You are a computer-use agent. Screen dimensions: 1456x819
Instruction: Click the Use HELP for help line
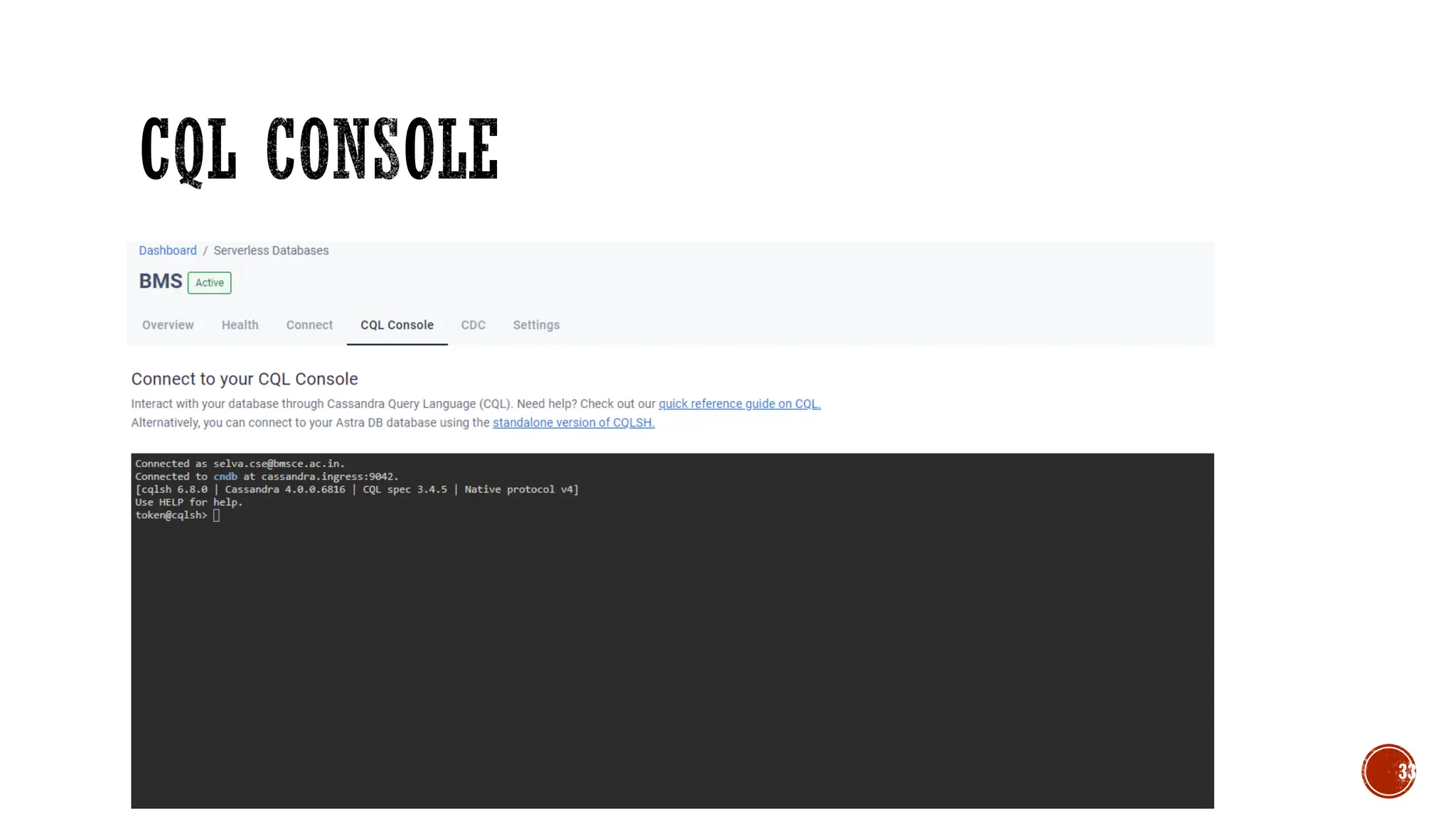[x=189, y=502]
